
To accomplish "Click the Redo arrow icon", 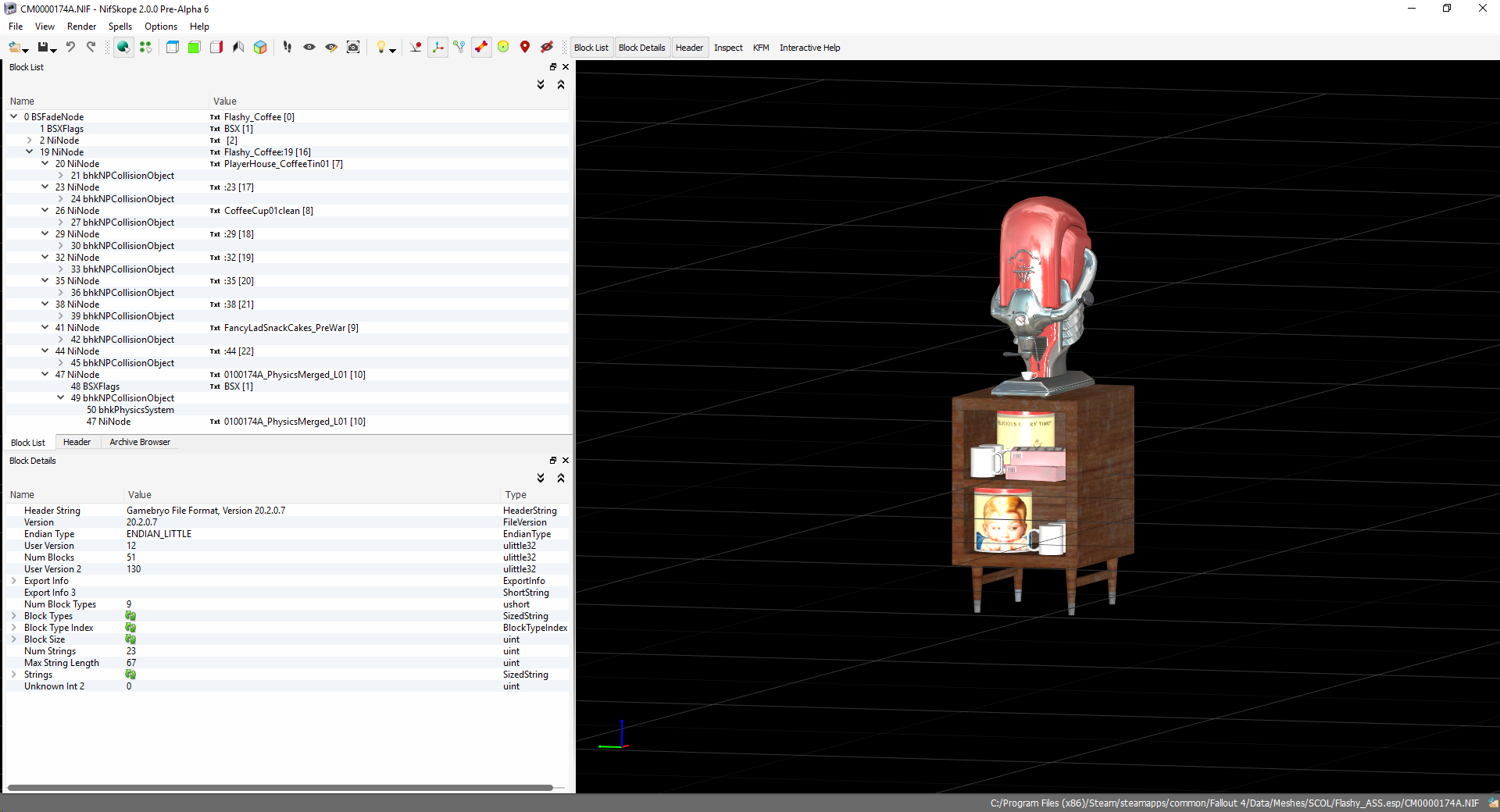I will pos(91,48).
